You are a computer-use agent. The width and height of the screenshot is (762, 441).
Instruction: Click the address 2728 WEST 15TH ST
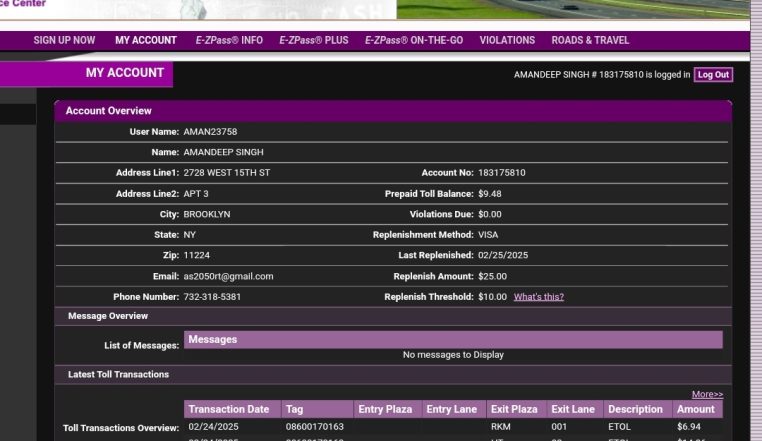[x=226, y=173]
